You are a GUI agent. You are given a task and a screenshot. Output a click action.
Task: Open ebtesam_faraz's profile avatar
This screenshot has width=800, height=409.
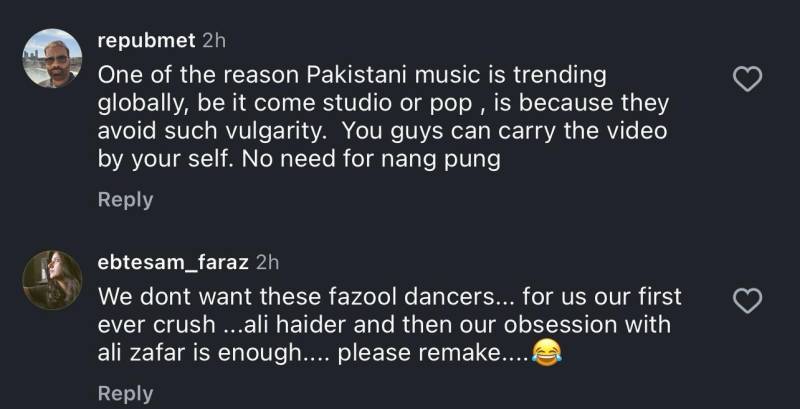(x=52, y=280)
